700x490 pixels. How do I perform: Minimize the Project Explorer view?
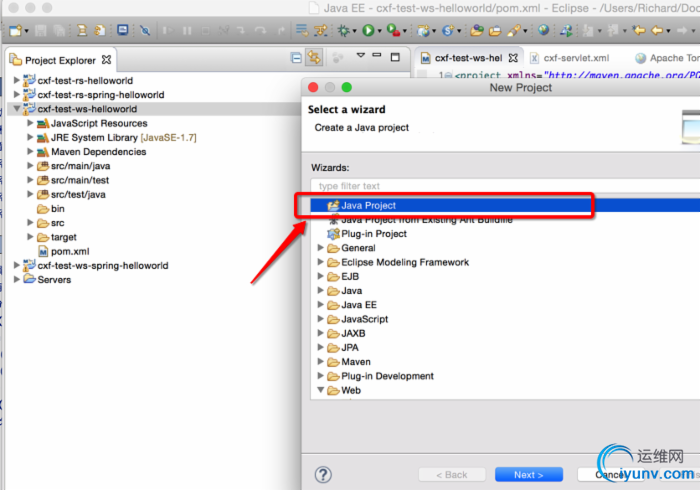click(x=377, y=55)
